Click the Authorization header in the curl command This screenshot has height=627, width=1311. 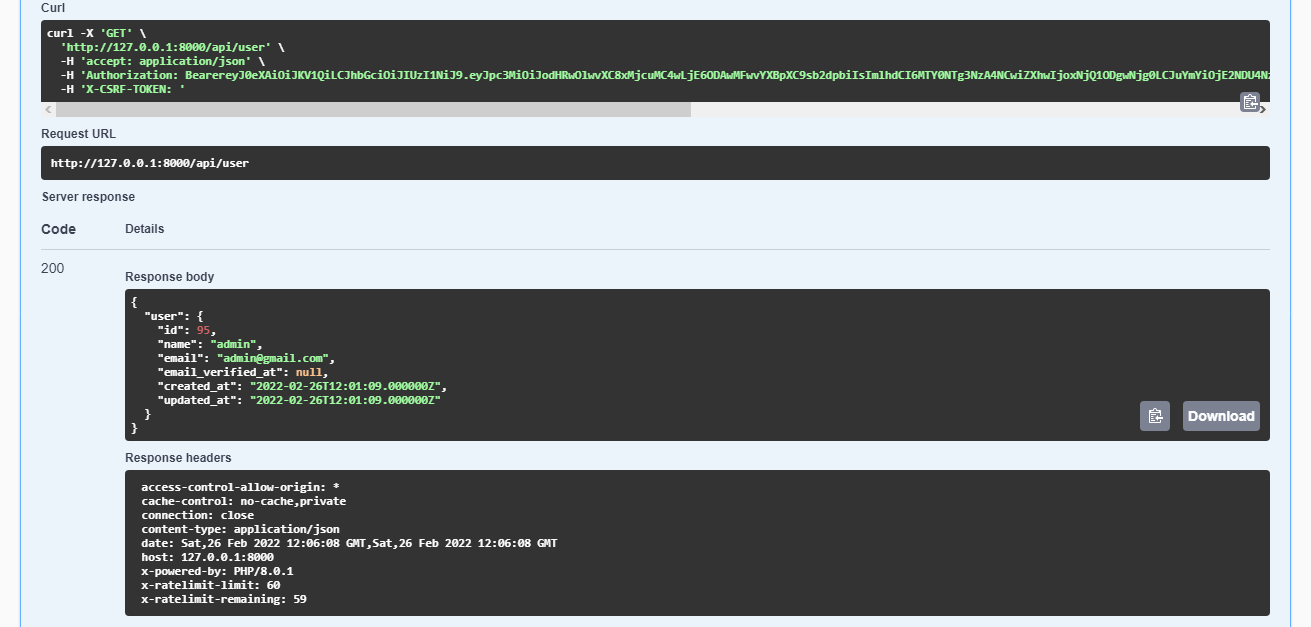tap(400, 75)
